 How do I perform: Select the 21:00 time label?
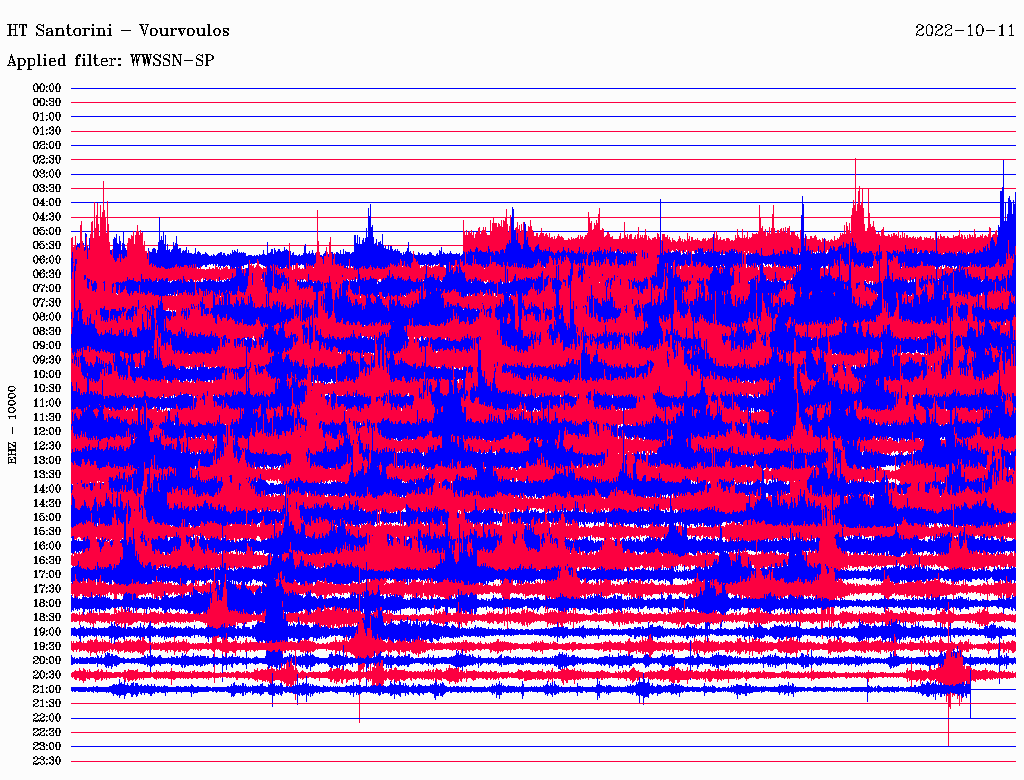click(47, 690)
